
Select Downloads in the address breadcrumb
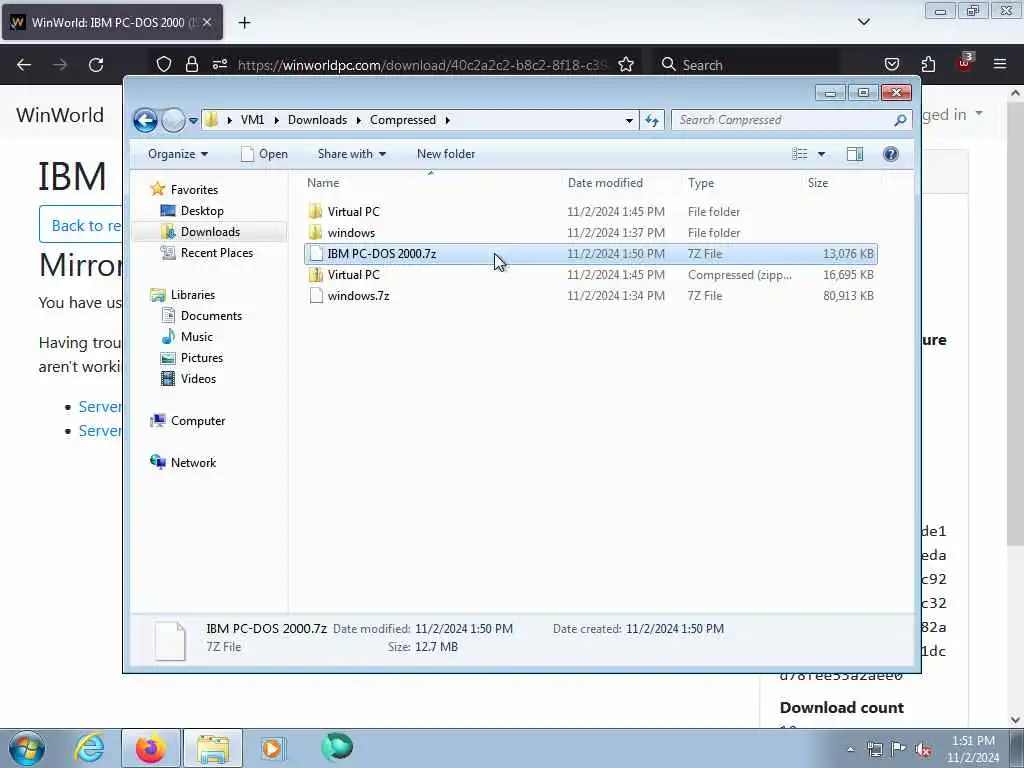[317, 120]
